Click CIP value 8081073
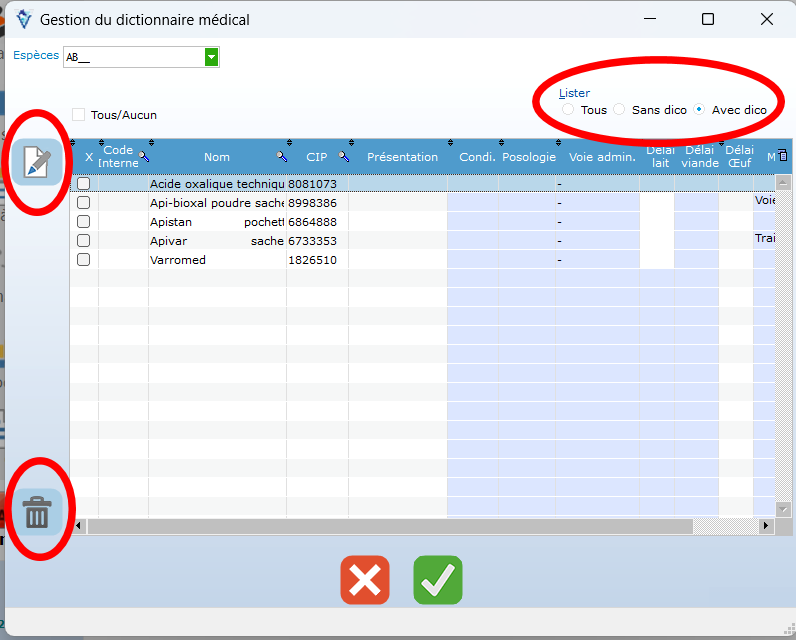The height and width of the screenshot is (640, 796). (x=312, y=184)
